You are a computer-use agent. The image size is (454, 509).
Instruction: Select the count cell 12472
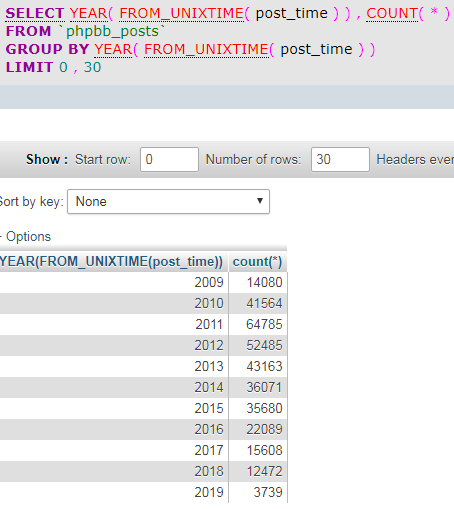click(x=264, y=471)
